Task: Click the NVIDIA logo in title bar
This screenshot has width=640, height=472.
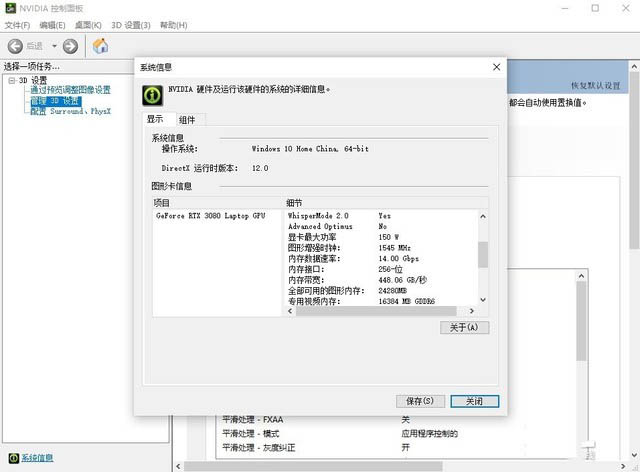Action: [x=10, y=8]
